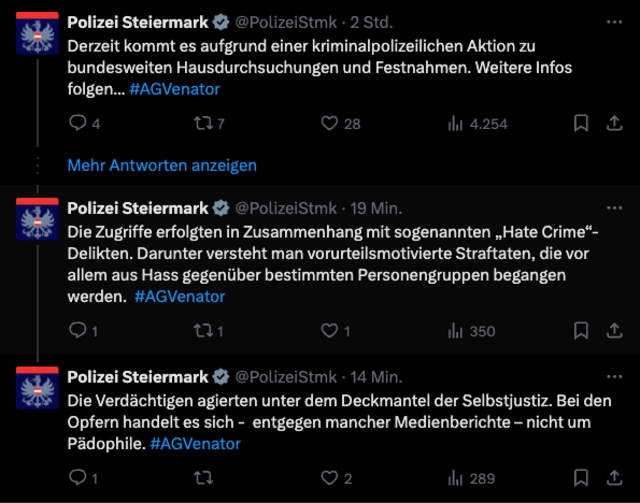
Task: View analytics showing 4.254 views
Action: pyautogui.click(x=456, y=124)
